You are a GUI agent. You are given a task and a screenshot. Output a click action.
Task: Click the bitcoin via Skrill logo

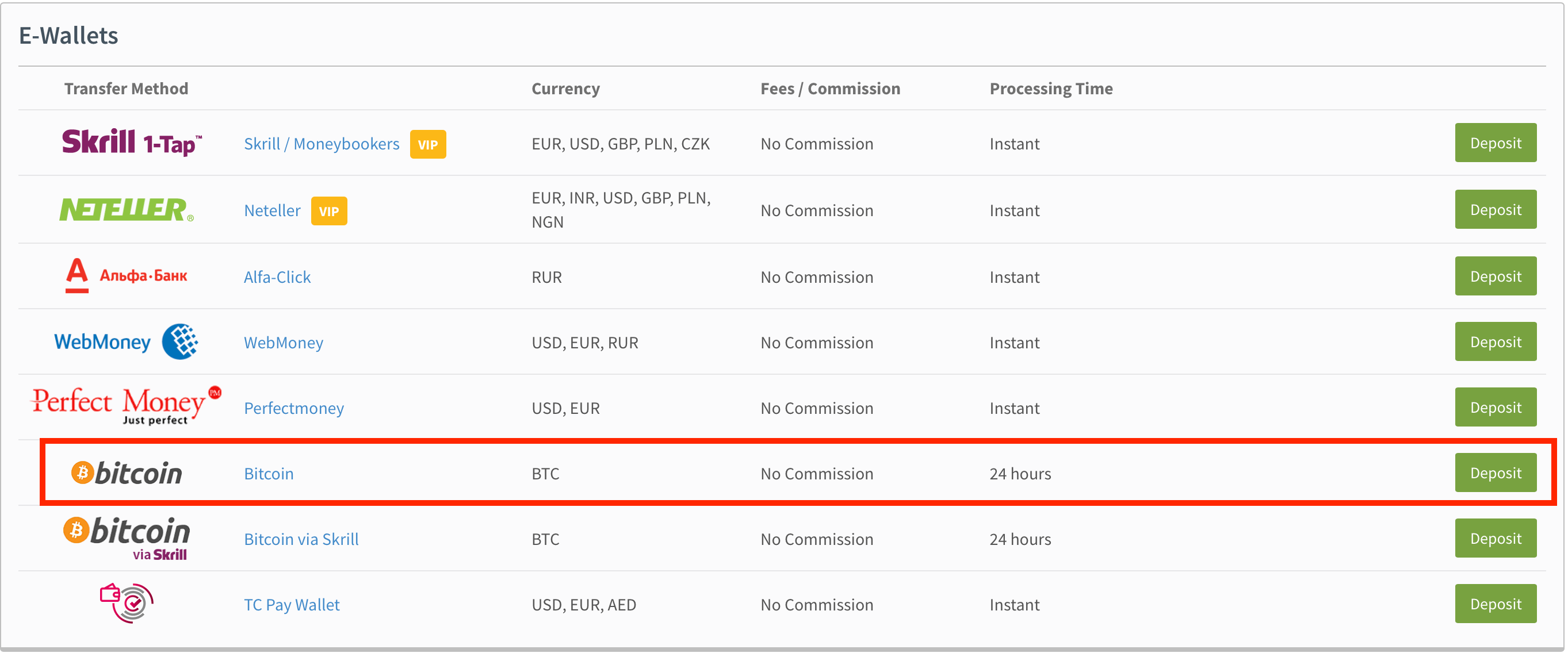tap(127, 539)
